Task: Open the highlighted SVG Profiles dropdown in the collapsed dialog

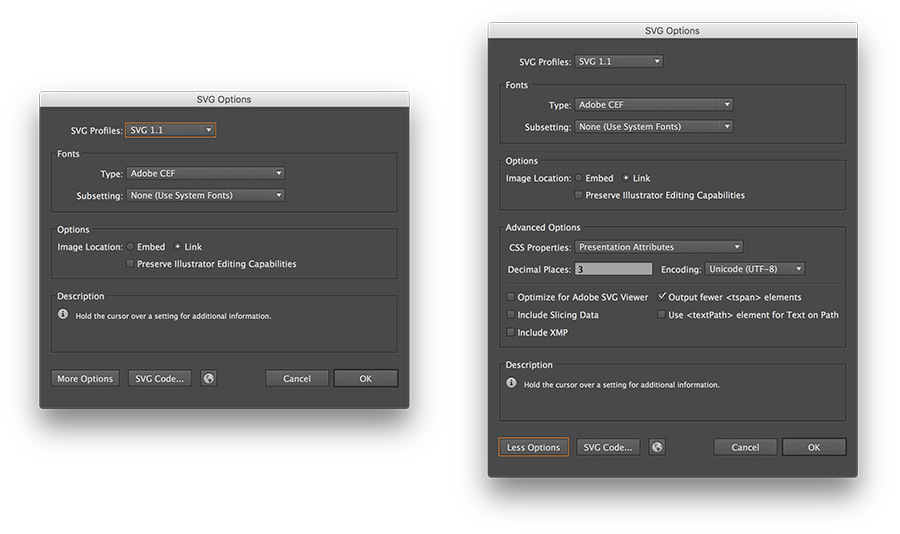Action: 171,130
